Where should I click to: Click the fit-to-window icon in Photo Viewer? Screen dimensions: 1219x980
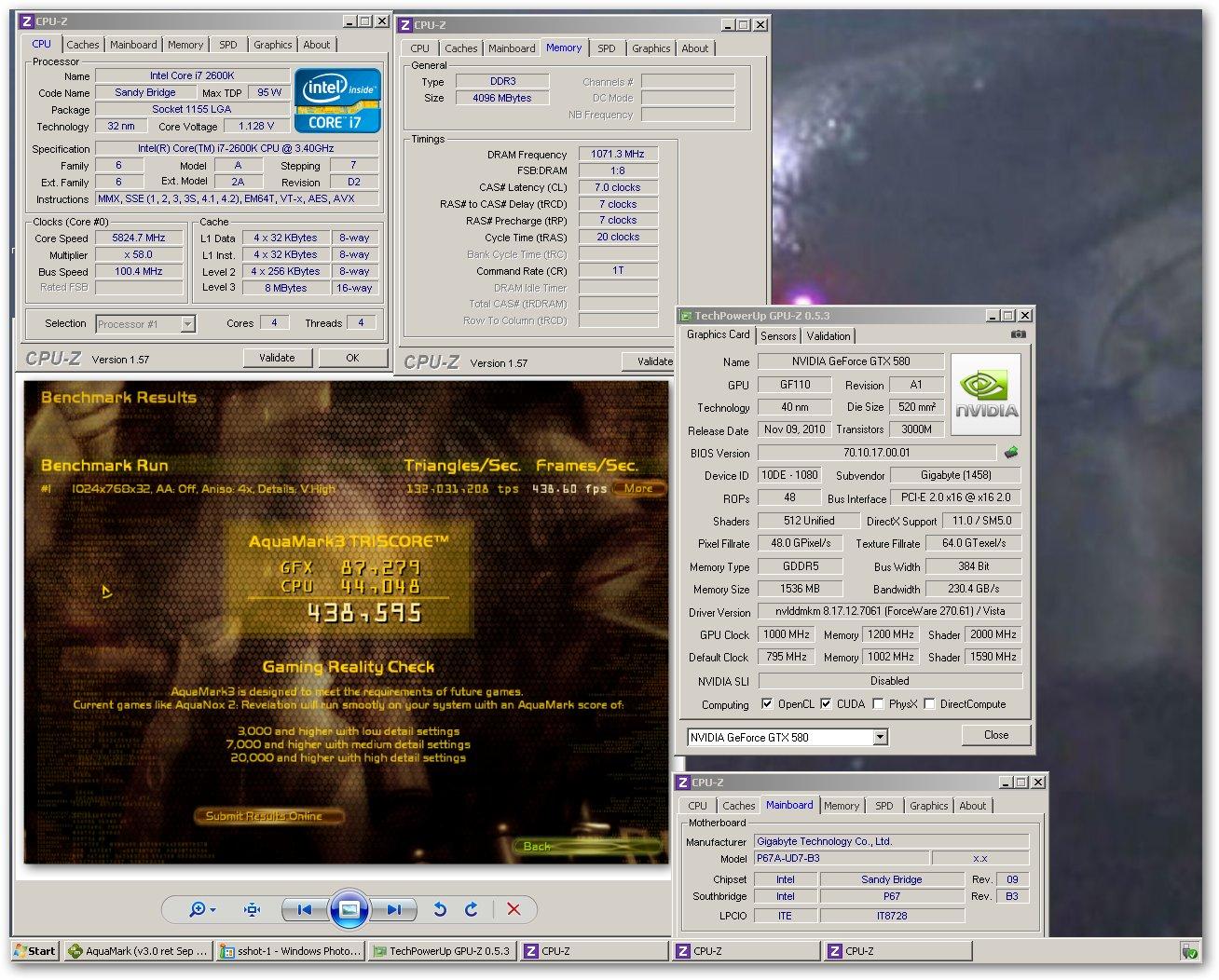[252, 909]
